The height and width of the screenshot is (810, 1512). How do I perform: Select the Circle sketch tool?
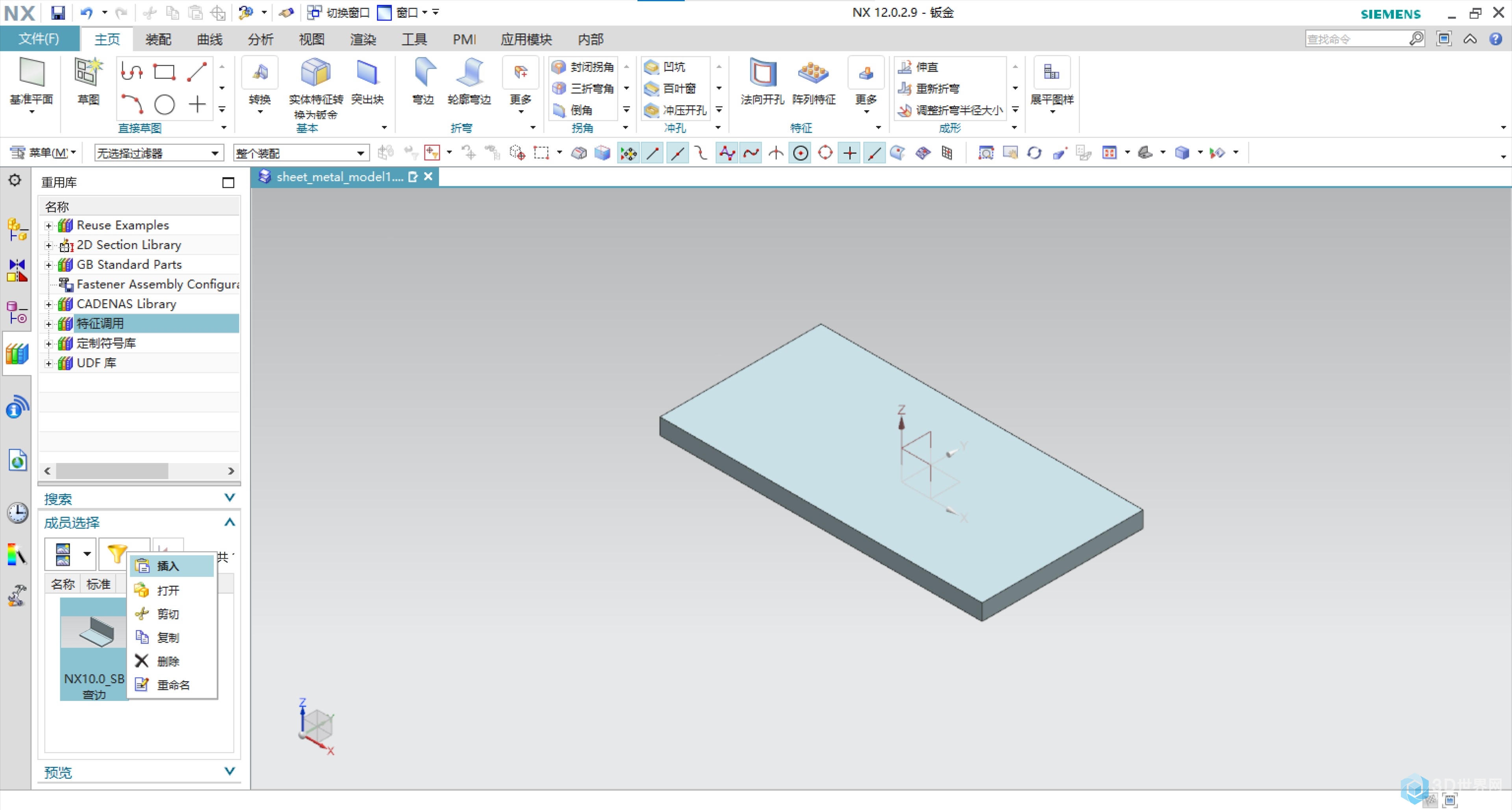[x=164, y=104]
